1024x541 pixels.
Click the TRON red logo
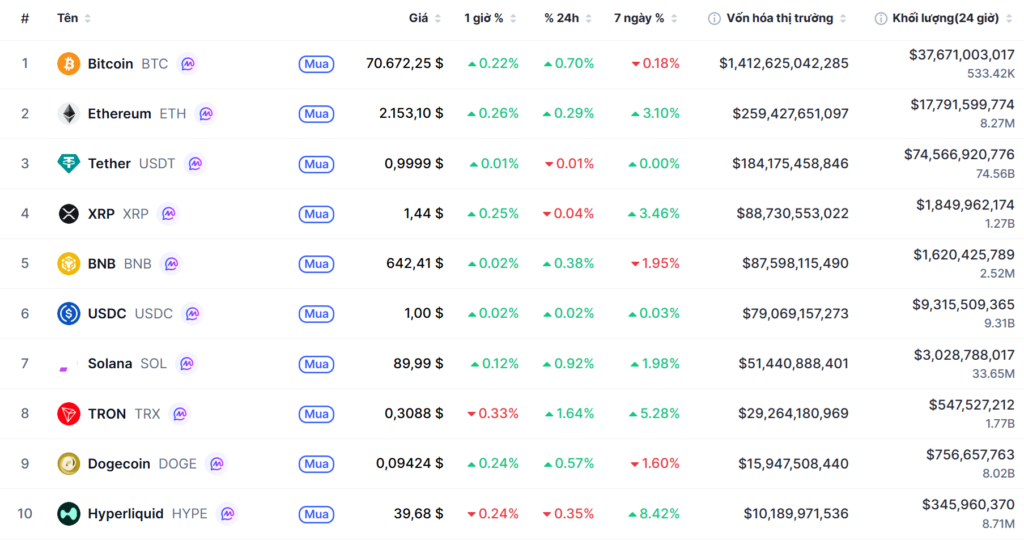69,414
